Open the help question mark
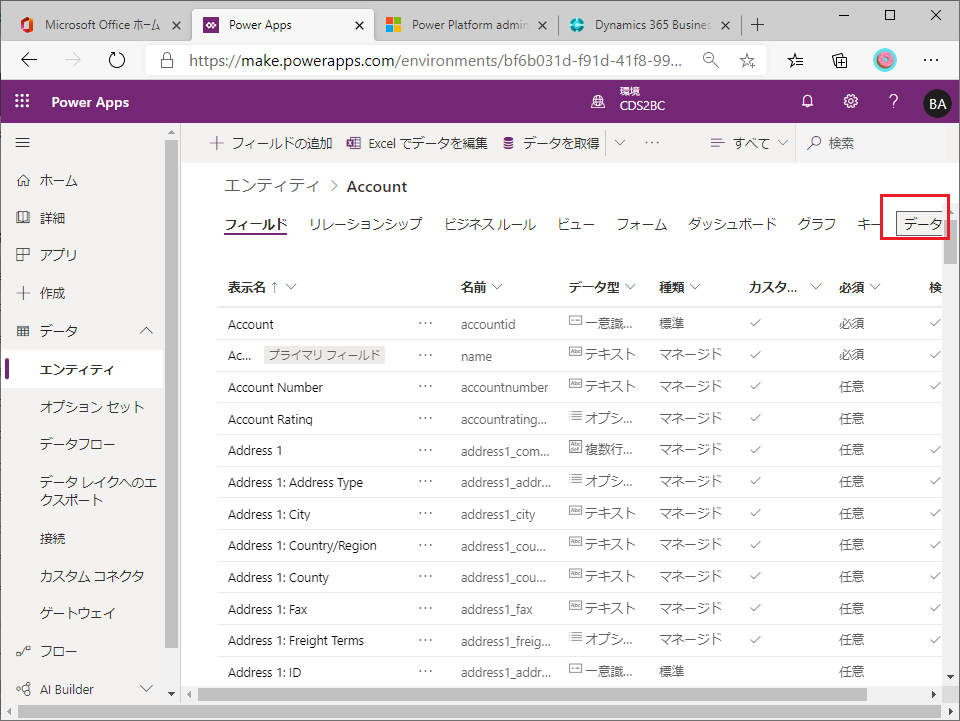This screenshot has width=960, height=721. pyautogui.click(x=893, y=102)
